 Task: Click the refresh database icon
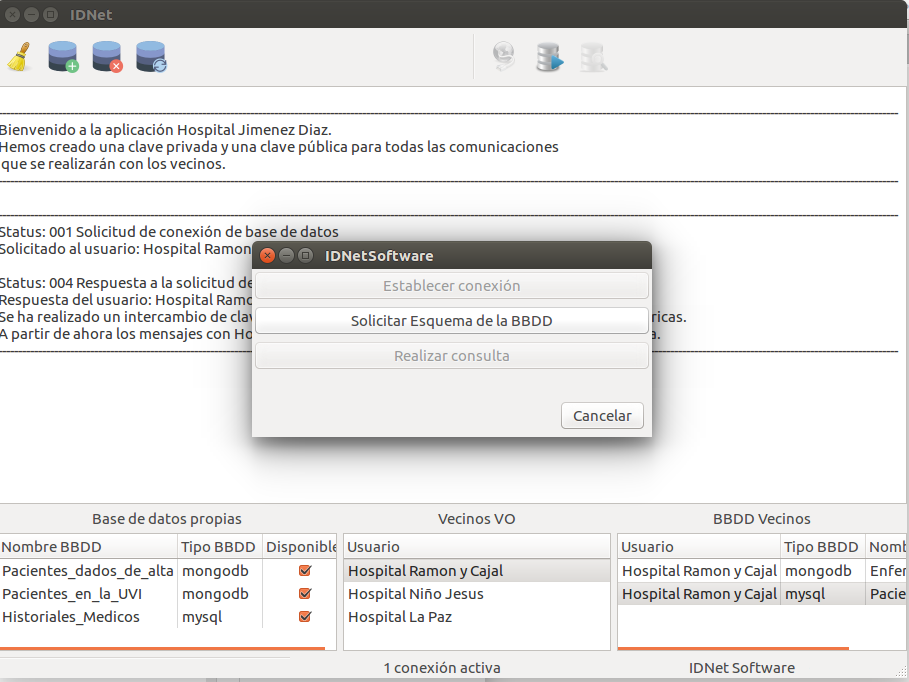click(151, 57)
